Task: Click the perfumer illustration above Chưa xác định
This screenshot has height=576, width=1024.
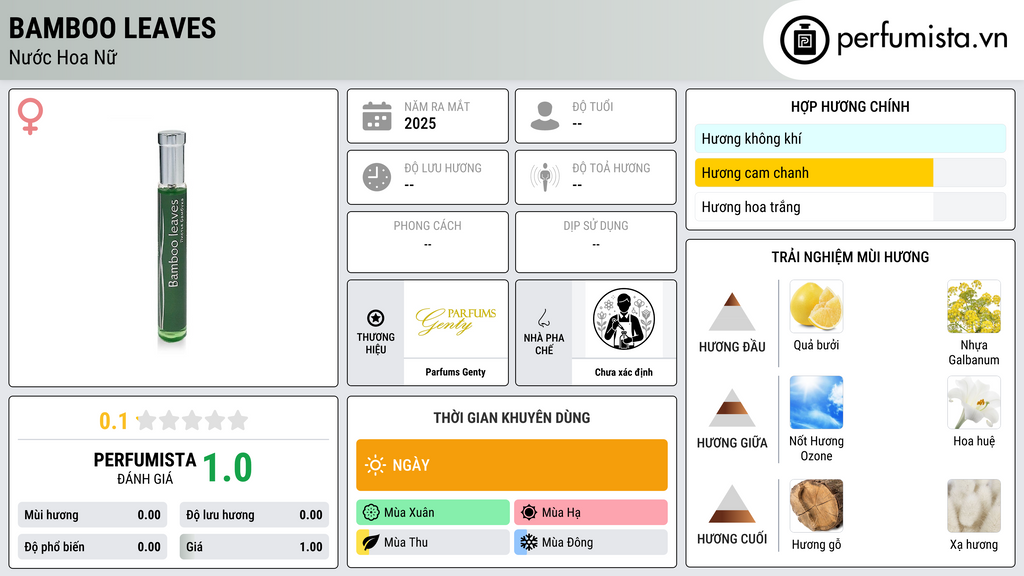Action: pos(624,319)
